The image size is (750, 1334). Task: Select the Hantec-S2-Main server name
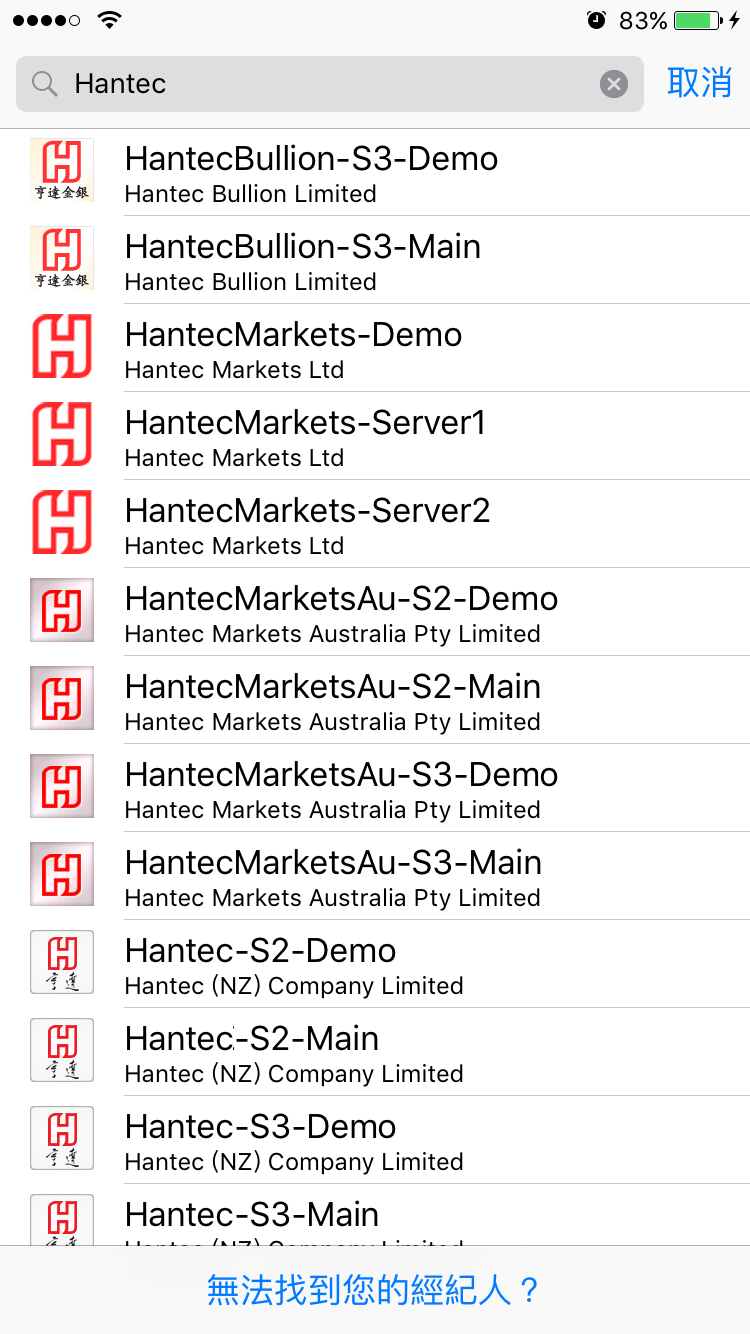point(252,1039)
